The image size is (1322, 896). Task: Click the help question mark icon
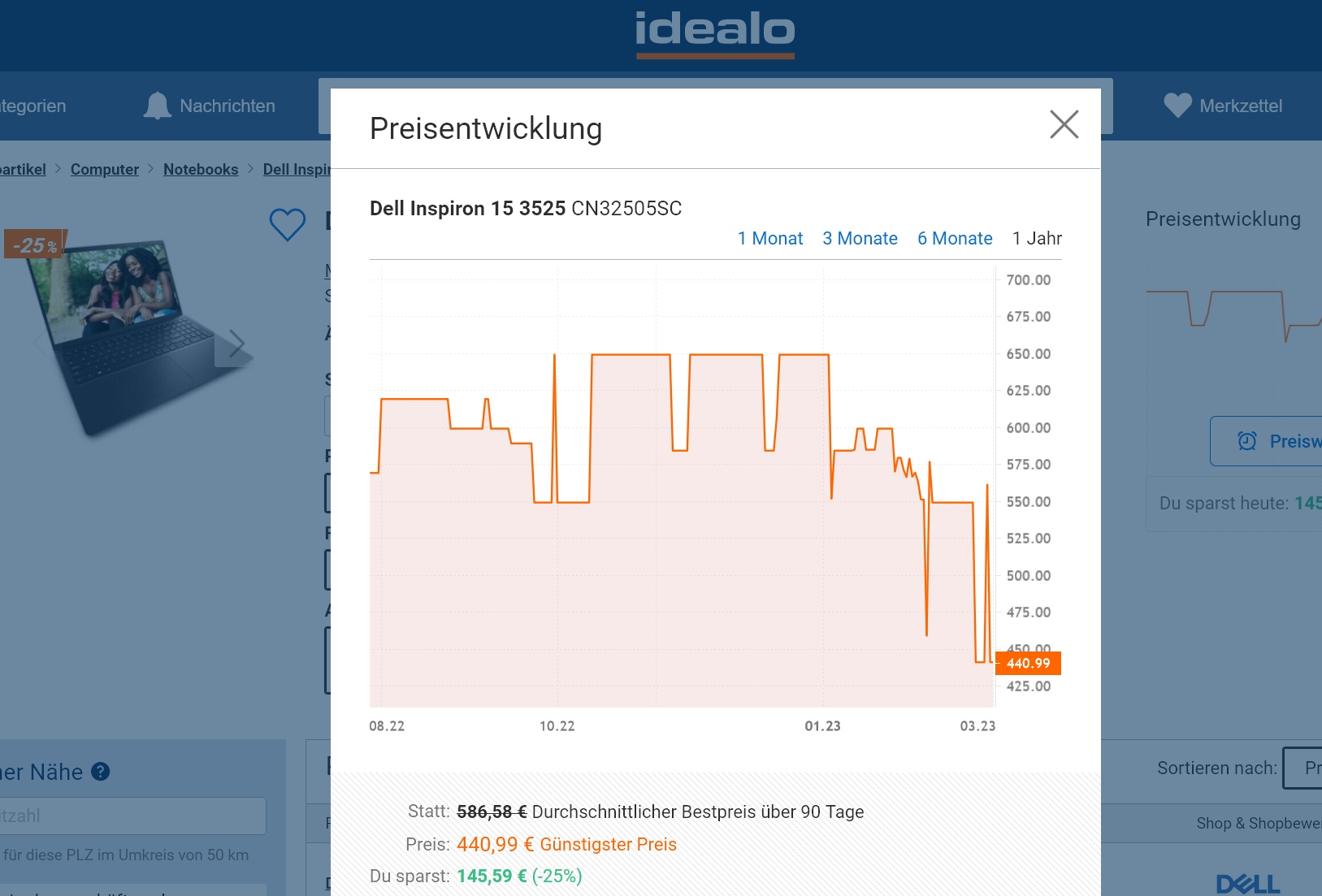pyautogui.click(x=100, y=772)
